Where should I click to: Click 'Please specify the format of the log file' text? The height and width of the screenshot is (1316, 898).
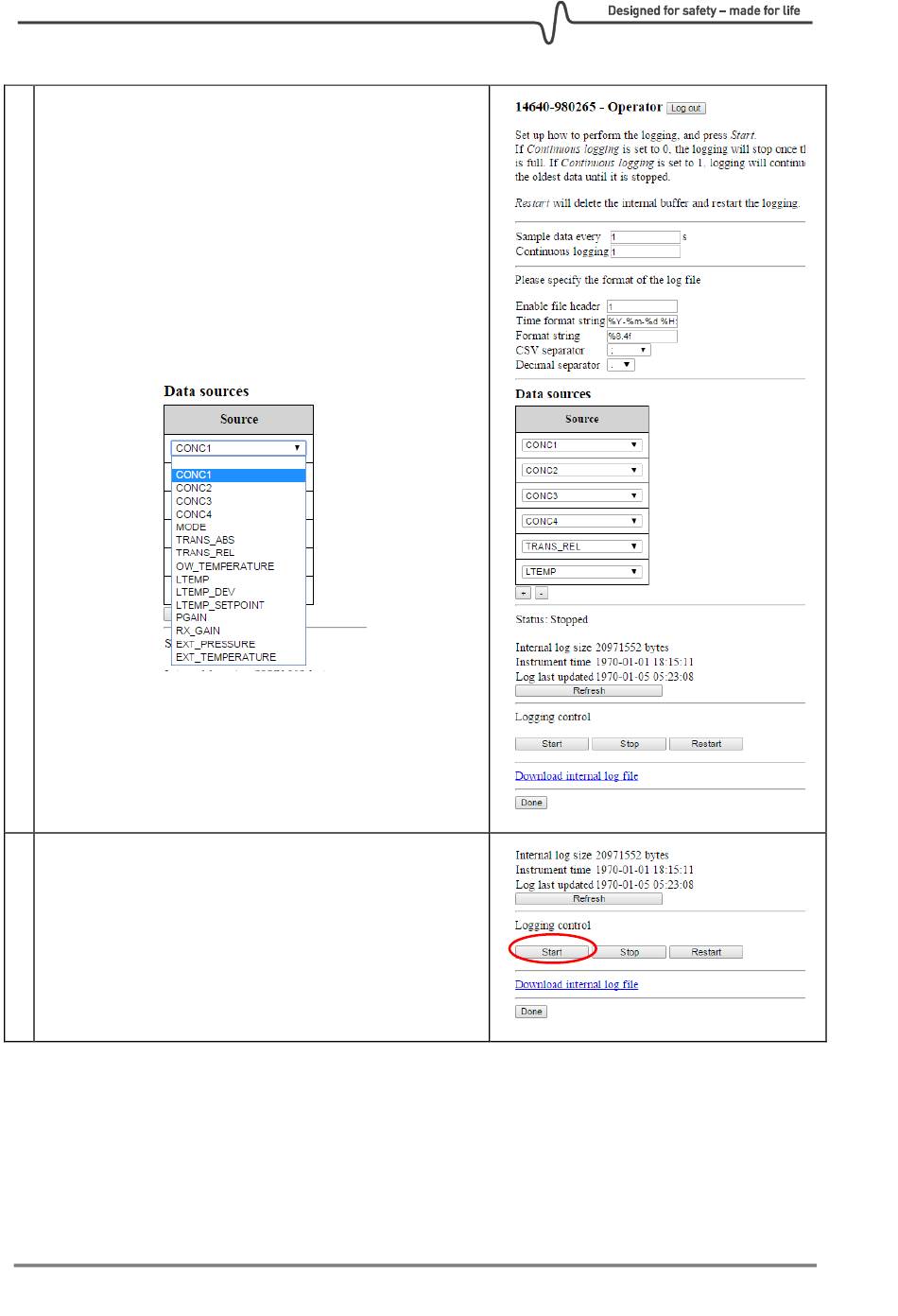608,281
